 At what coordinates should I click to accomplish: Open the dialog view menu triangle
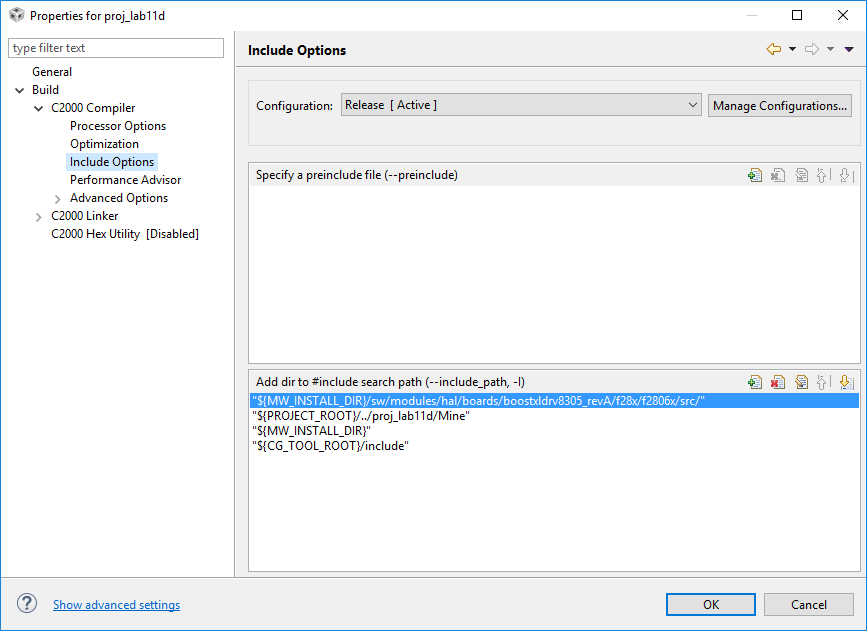(849, 49)
